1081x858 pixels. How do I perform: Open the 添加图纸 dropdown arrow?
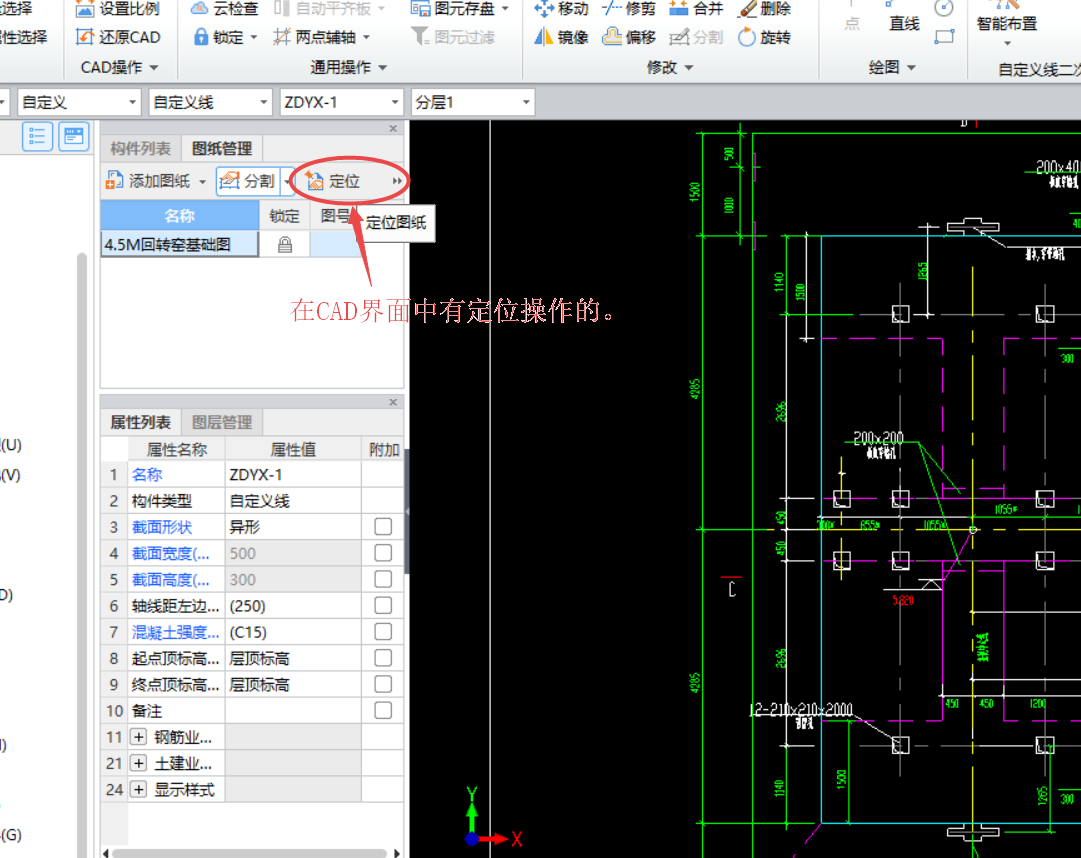203,182
